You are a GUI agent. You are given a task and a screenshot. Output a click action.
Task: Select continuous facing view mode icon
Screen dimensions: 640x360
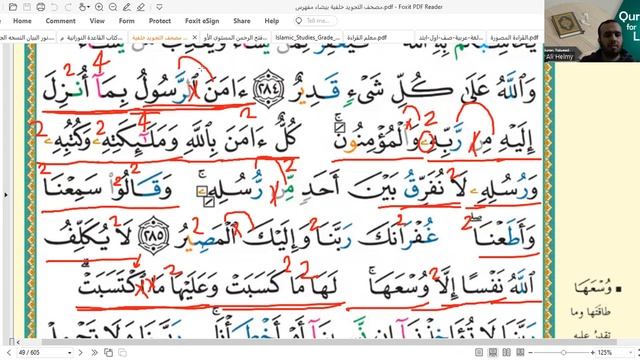520,352
